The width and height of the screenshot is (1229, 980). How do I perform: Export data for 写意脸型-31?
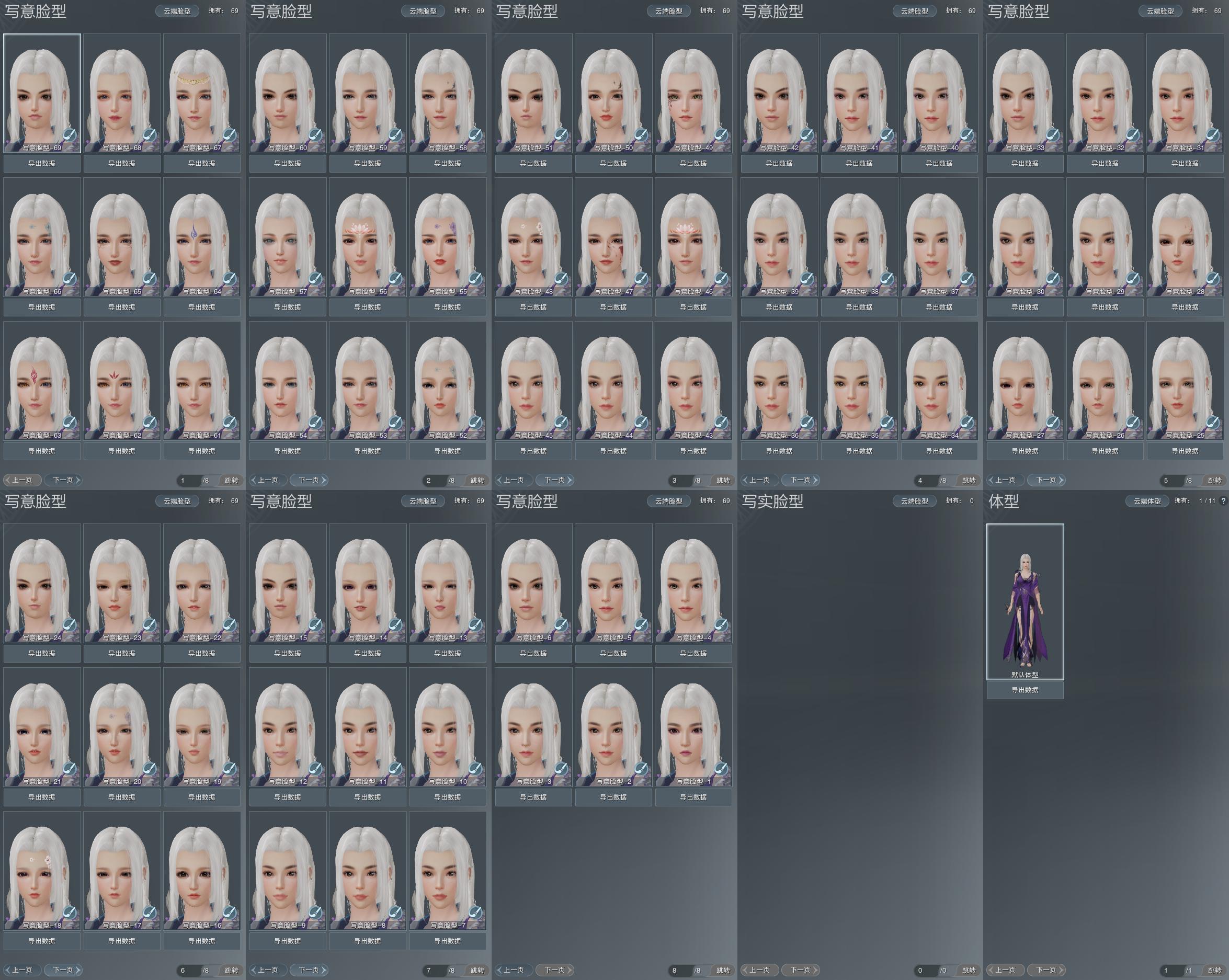[x=1185, y=164]
